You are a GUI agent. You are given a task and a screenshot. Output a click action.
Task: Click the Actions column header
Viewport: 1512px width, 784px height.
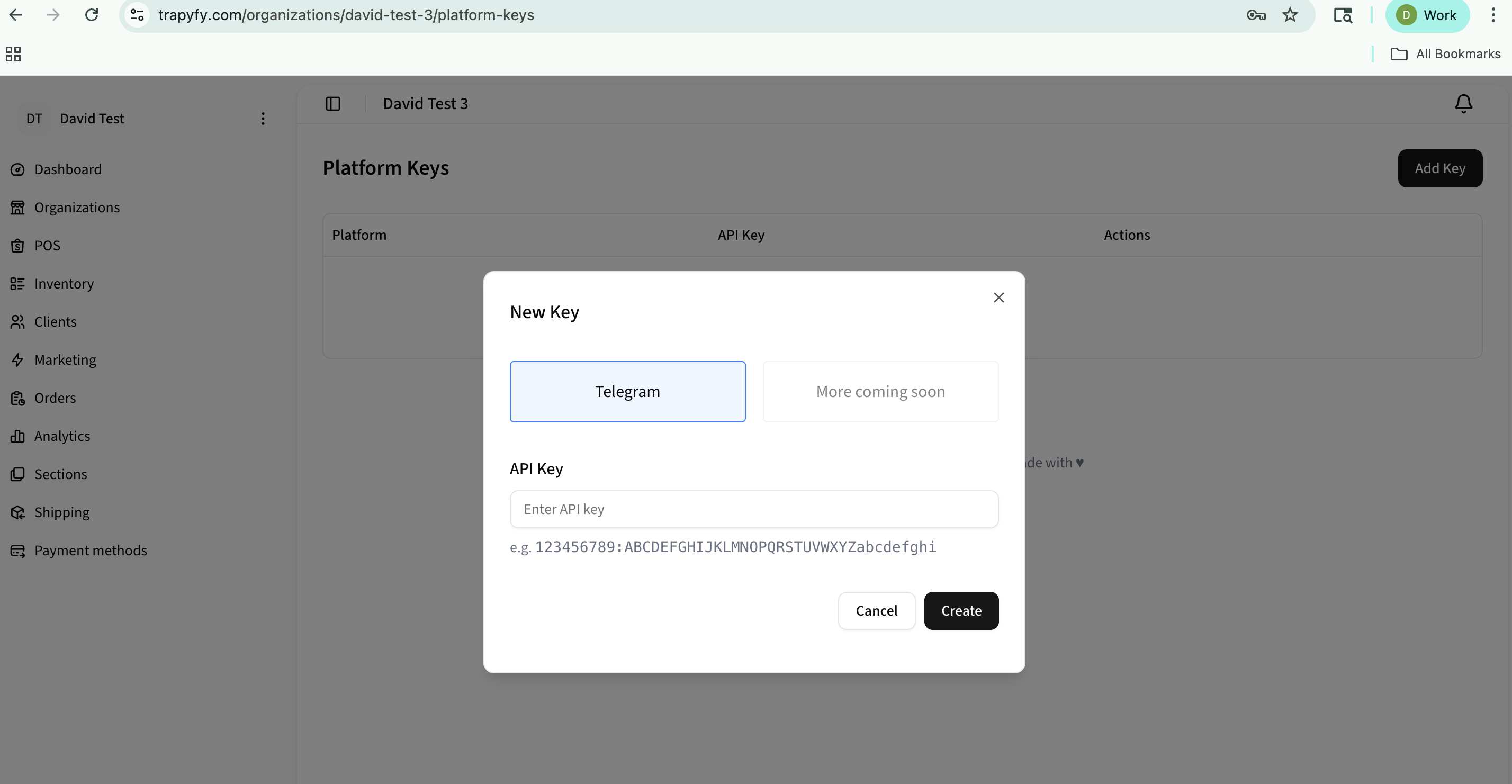point(1127,236)
